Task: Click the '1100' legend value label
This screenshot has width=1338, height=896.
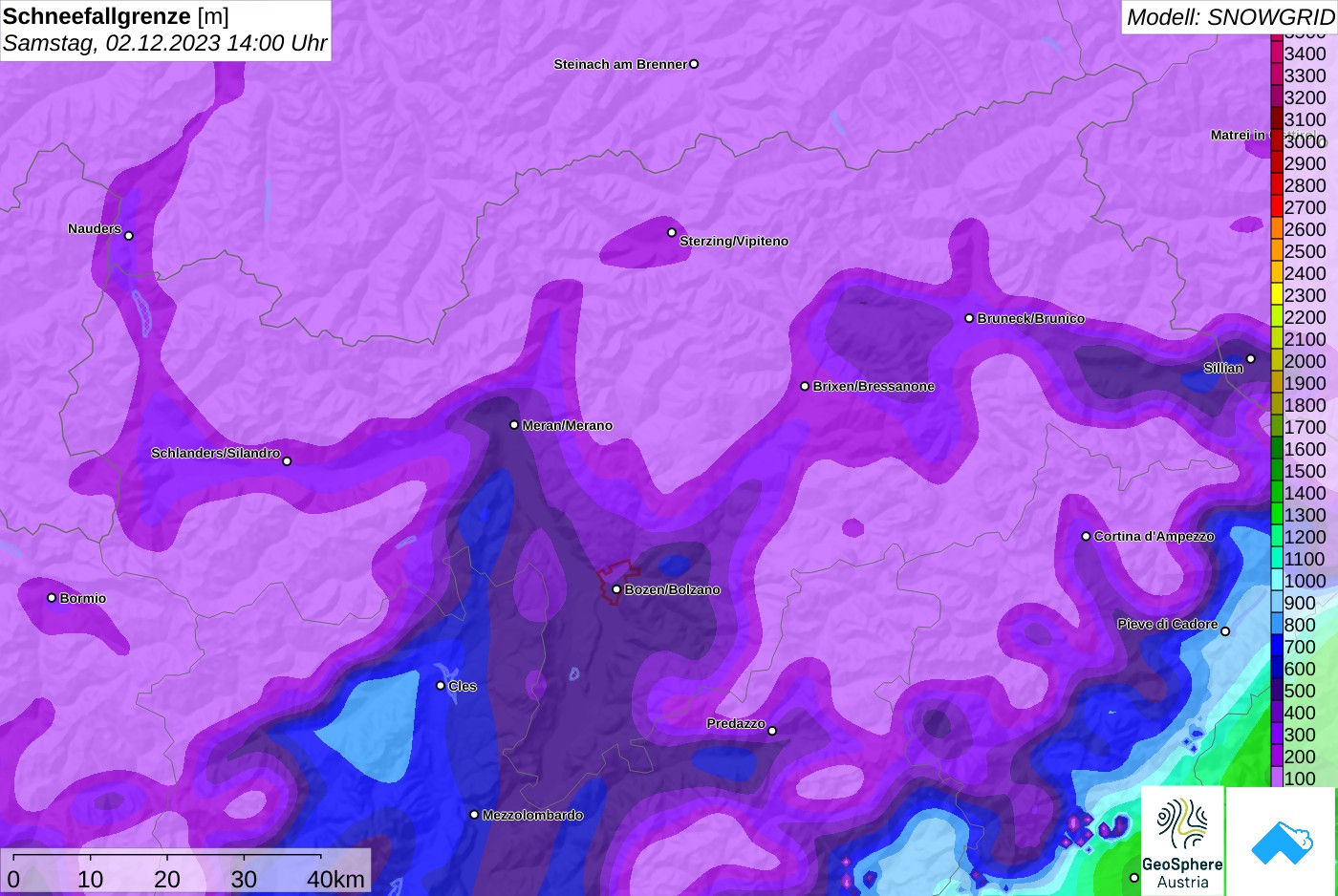Action: (1305, 559)
